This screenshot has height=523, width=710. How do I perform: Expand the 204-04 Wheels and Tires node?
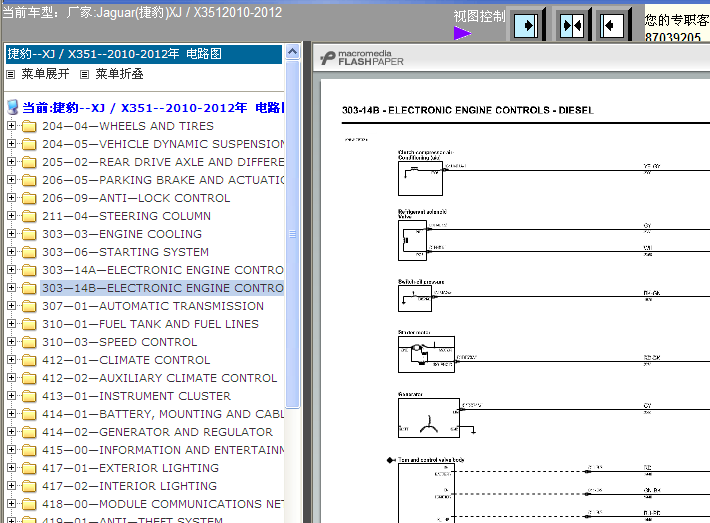[12, 125]
